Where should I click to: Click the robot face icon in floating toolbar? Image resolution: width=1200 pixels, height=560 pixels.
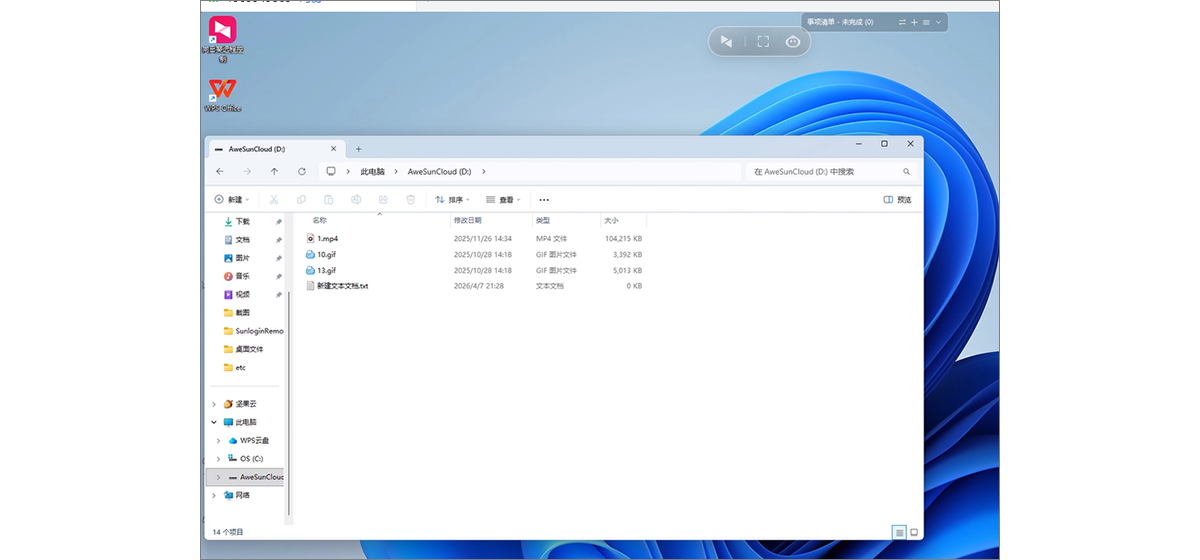(793, 41)
